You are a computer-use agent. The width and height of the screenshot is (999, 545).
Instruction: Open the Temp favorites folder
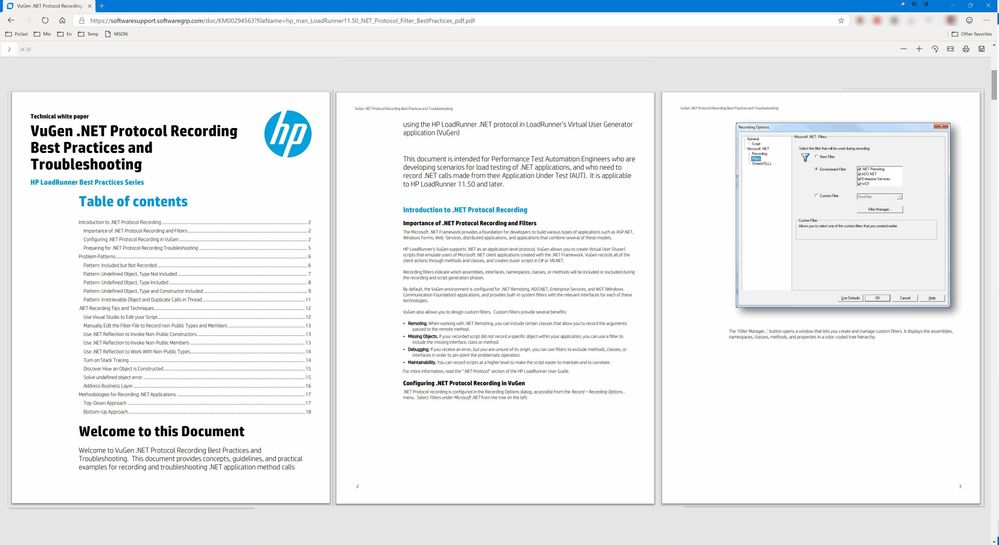click(x=88, y=34)
